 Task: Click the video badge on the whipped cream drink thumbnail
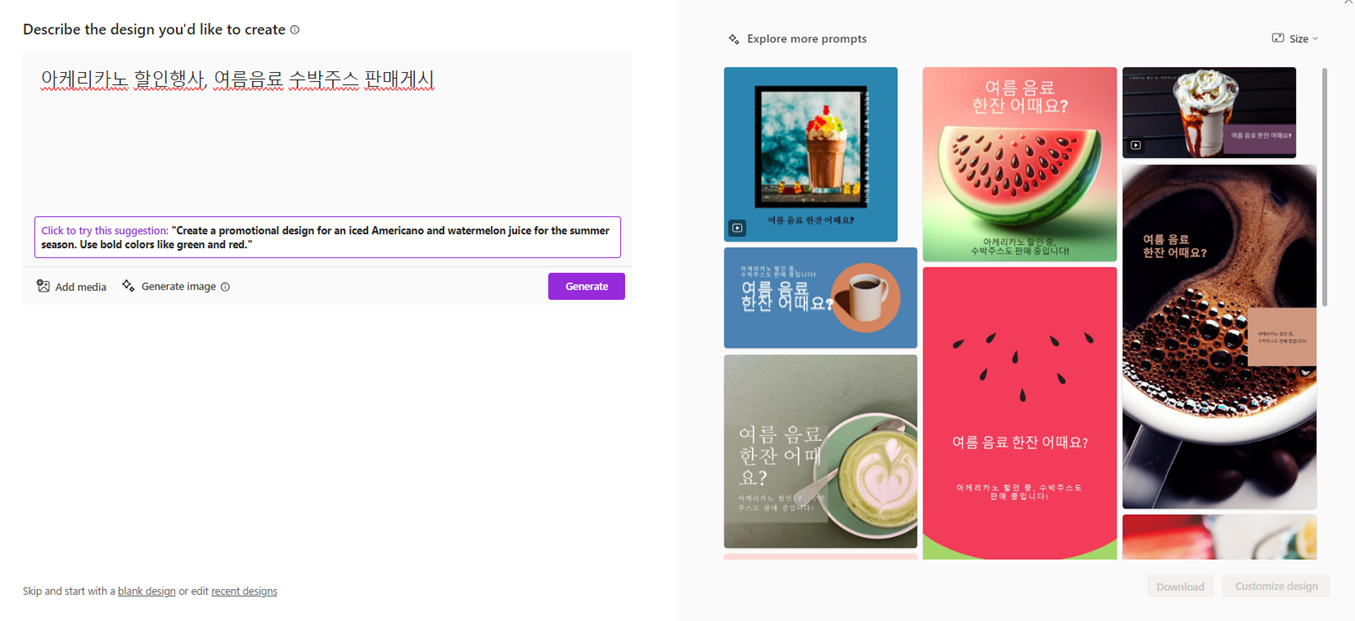[1136, 145]
